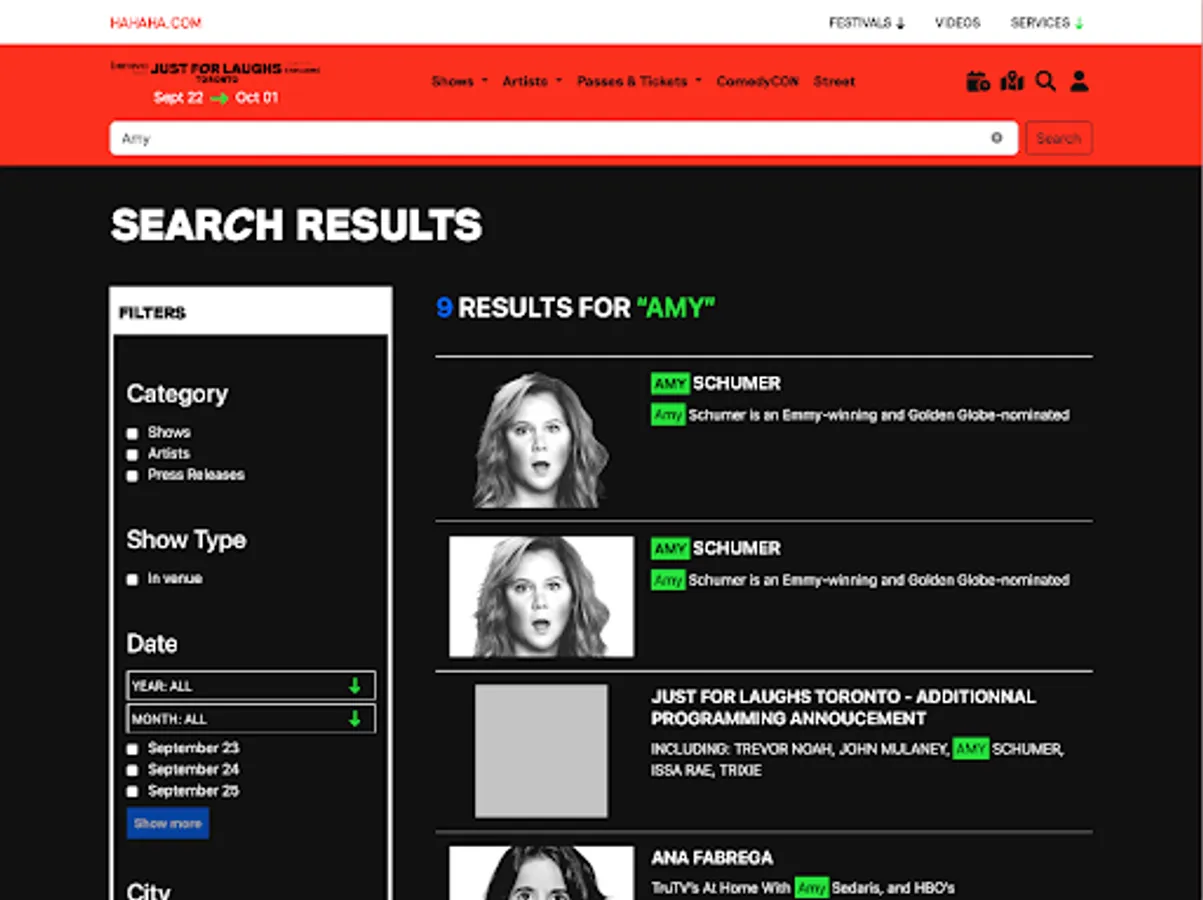Open the calendar schedule icon
Viewport: 1203px width, 900px height.
(978, 81)
